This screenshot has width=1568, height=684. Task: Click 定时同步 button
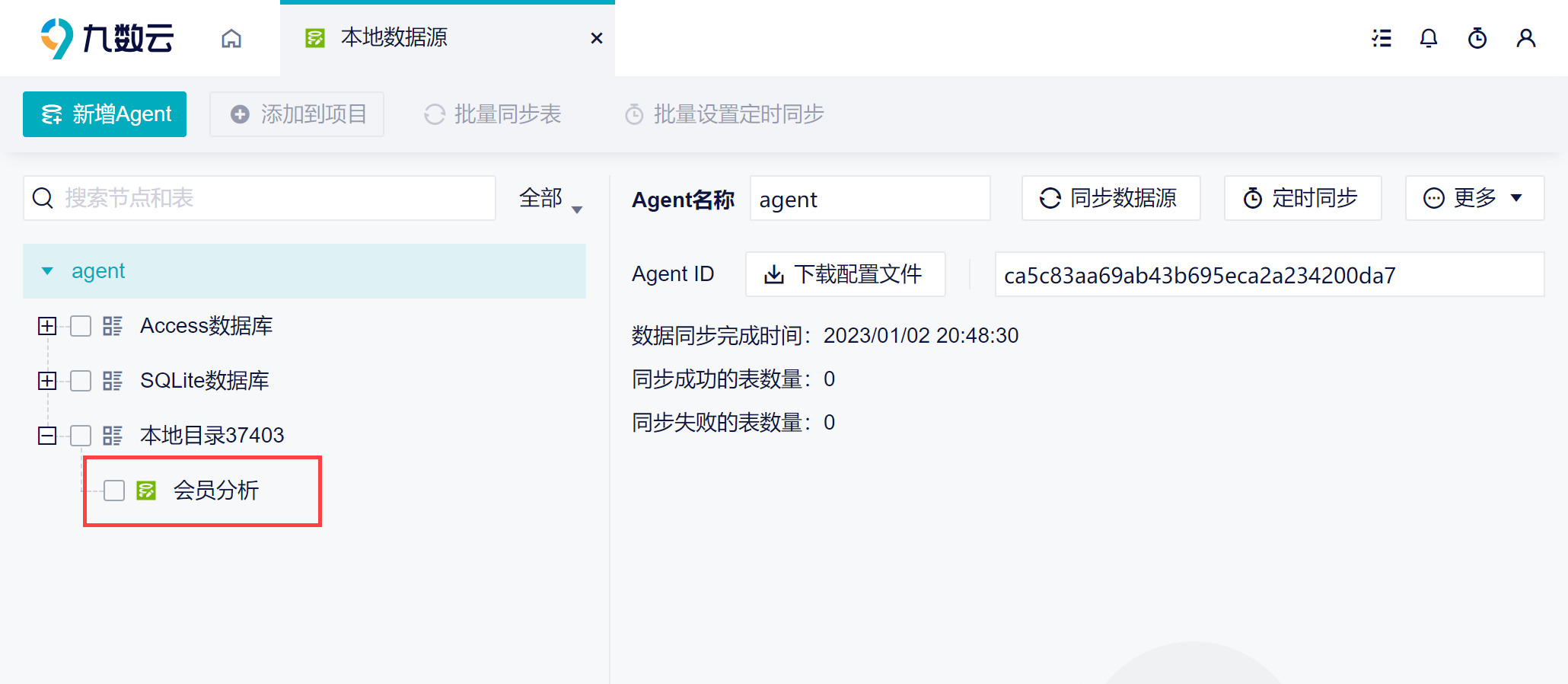(1302, 198)
